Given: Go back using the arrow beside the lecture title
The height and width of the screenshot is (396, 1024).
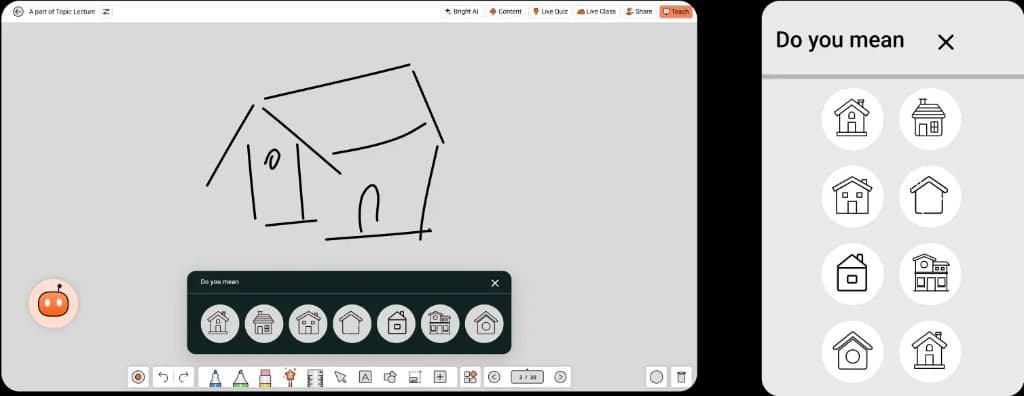Looking at the screenshot, I should click(18, 11).
